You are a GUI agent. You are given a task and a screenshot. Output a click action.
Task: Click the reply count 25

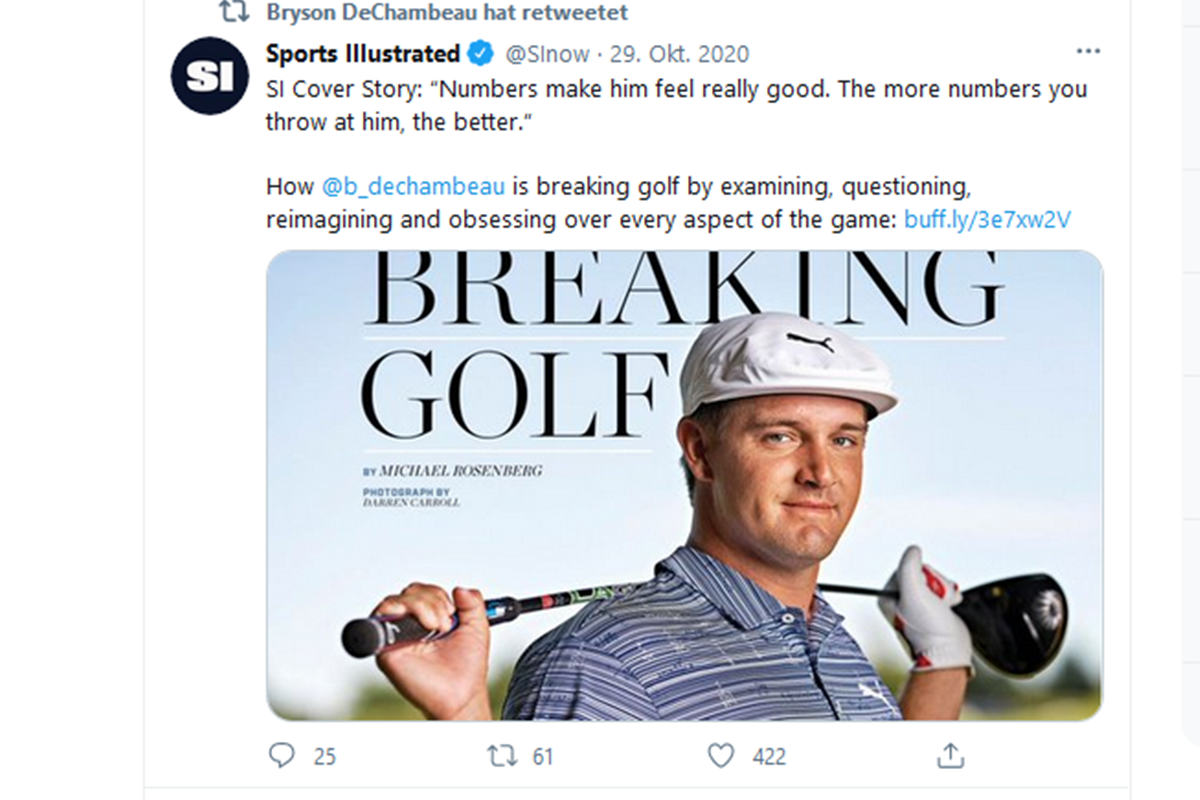tap(324, 757)
